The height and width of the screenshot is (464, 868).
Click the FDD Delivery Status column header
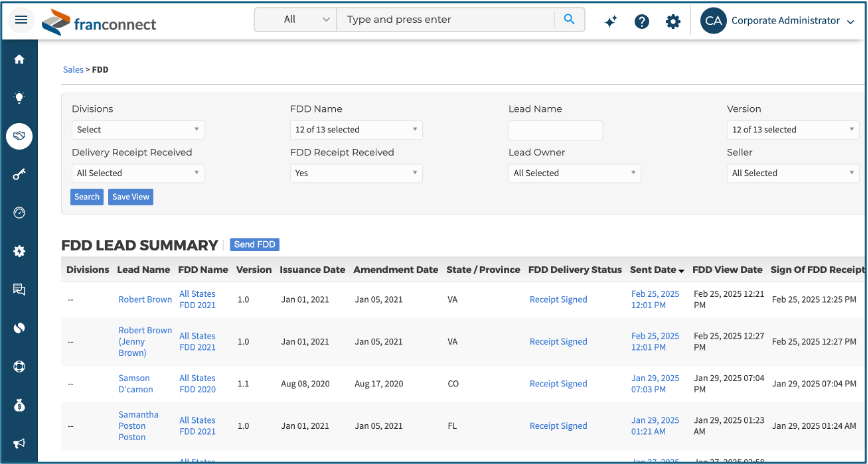575,270
